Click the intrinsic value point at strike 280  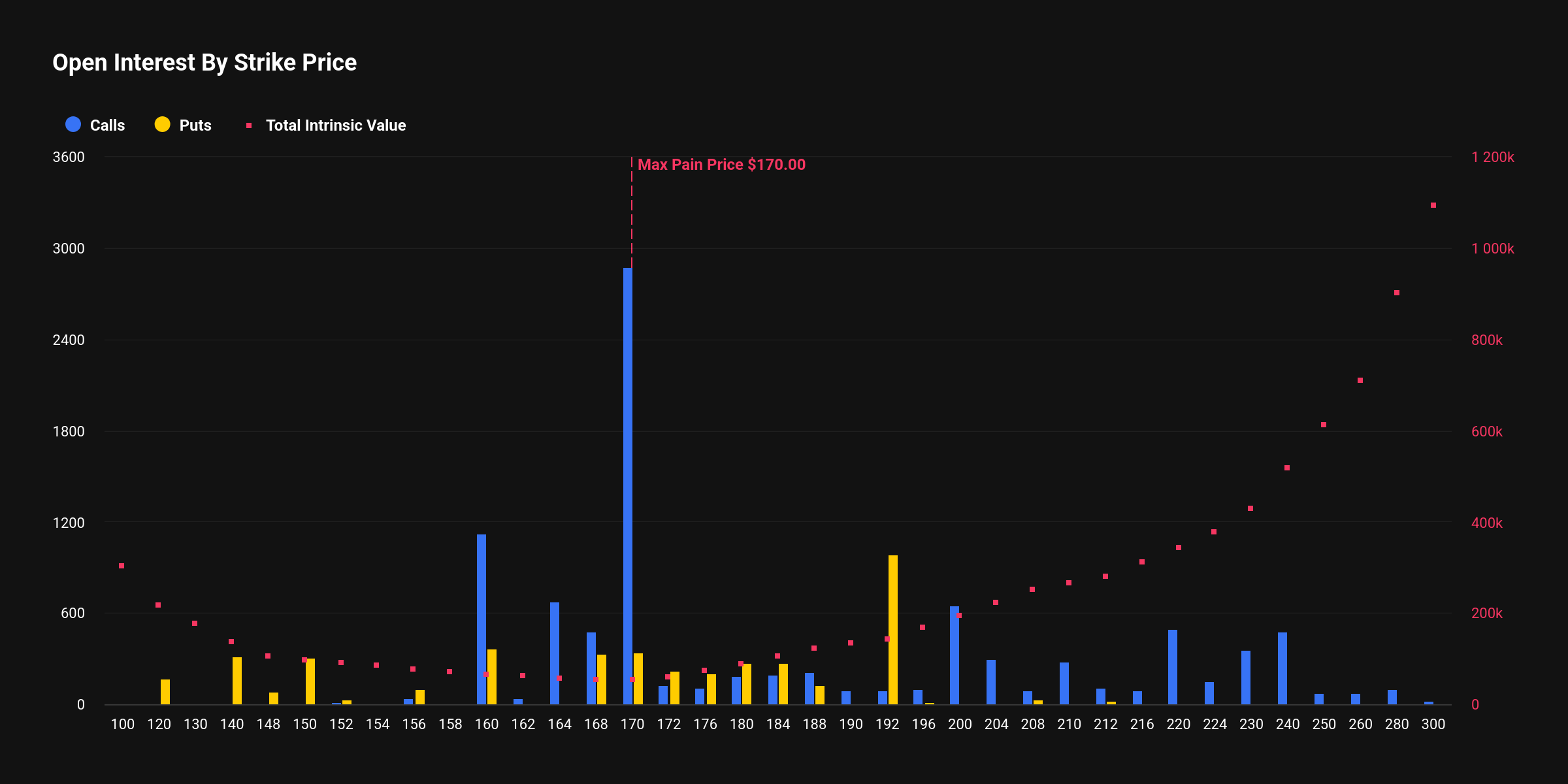pos(1397,293)
